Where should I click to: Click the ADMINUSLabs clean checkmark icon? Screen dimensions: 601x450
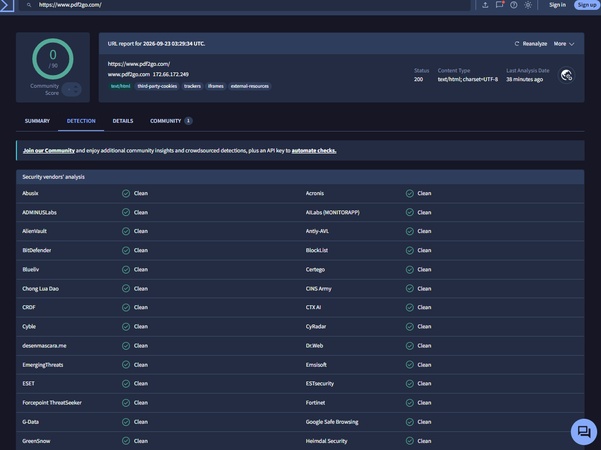click(x=126, y=212)
